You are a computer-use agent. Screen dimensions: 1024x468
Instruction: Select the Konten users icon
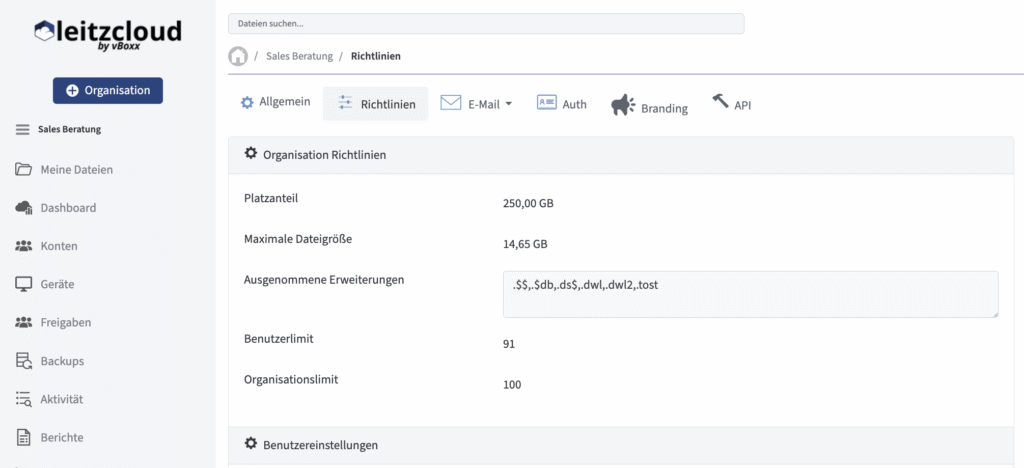pos(24,245)
